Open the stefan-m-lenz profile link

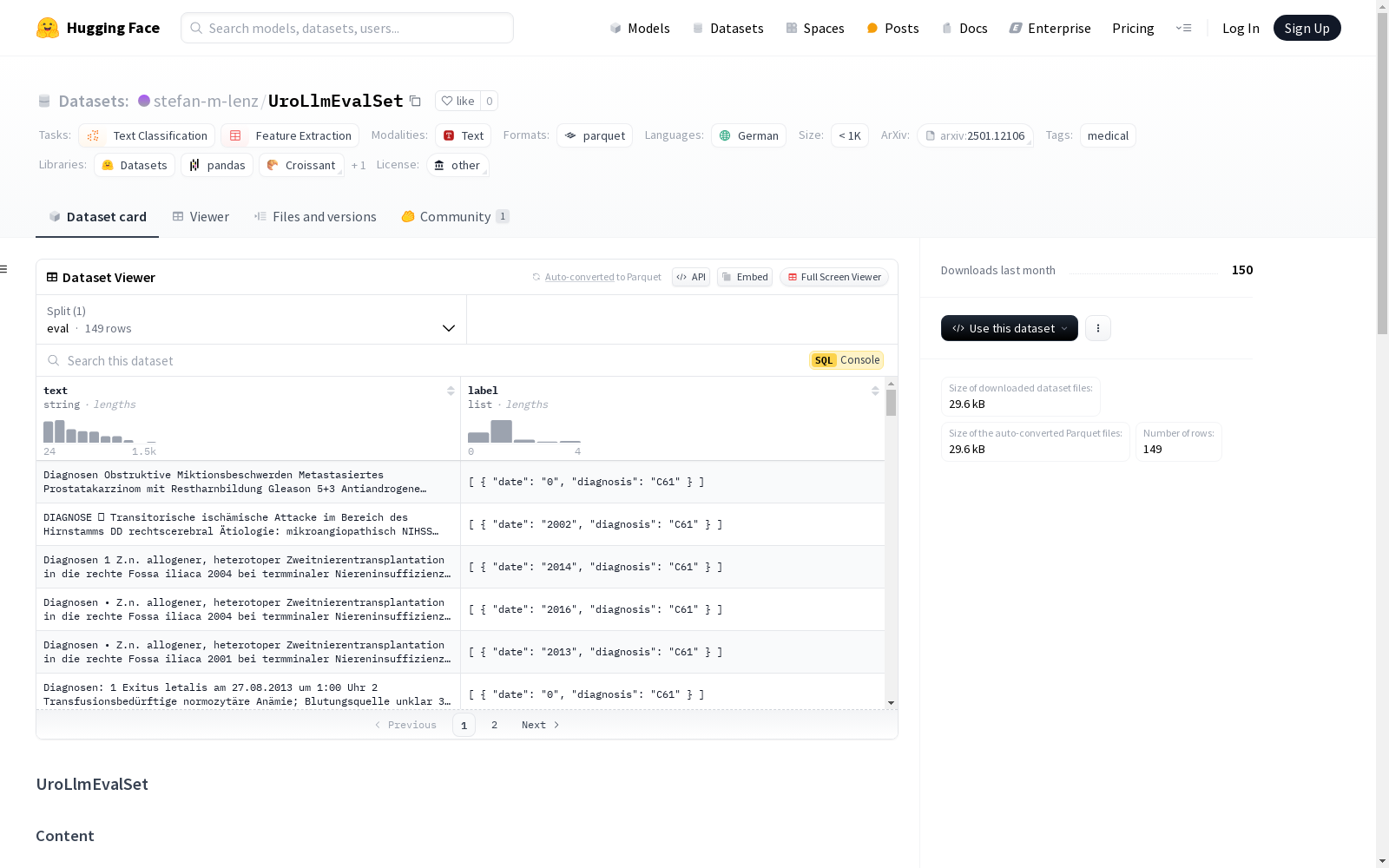(x=206, y=101)
